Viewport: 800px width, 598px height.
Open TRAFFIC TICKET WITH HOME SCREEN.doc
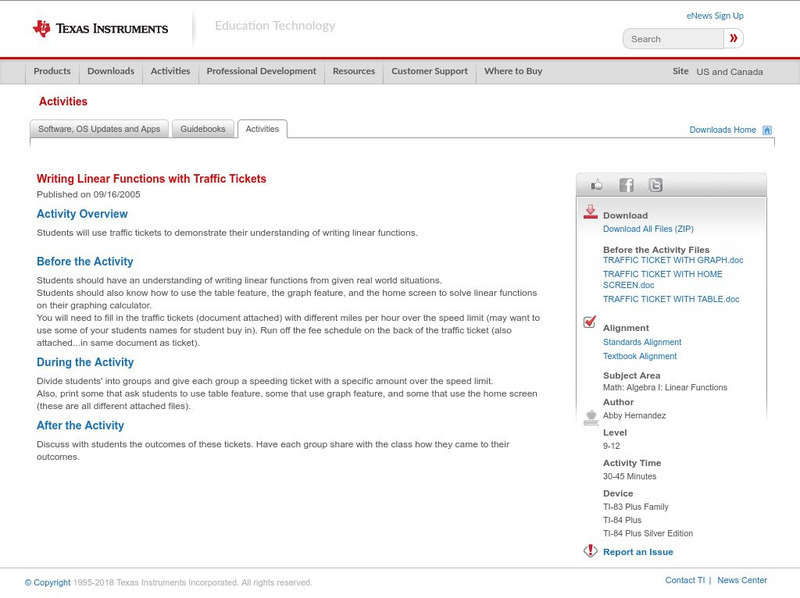pyautogui.click(x=662, y=280)
